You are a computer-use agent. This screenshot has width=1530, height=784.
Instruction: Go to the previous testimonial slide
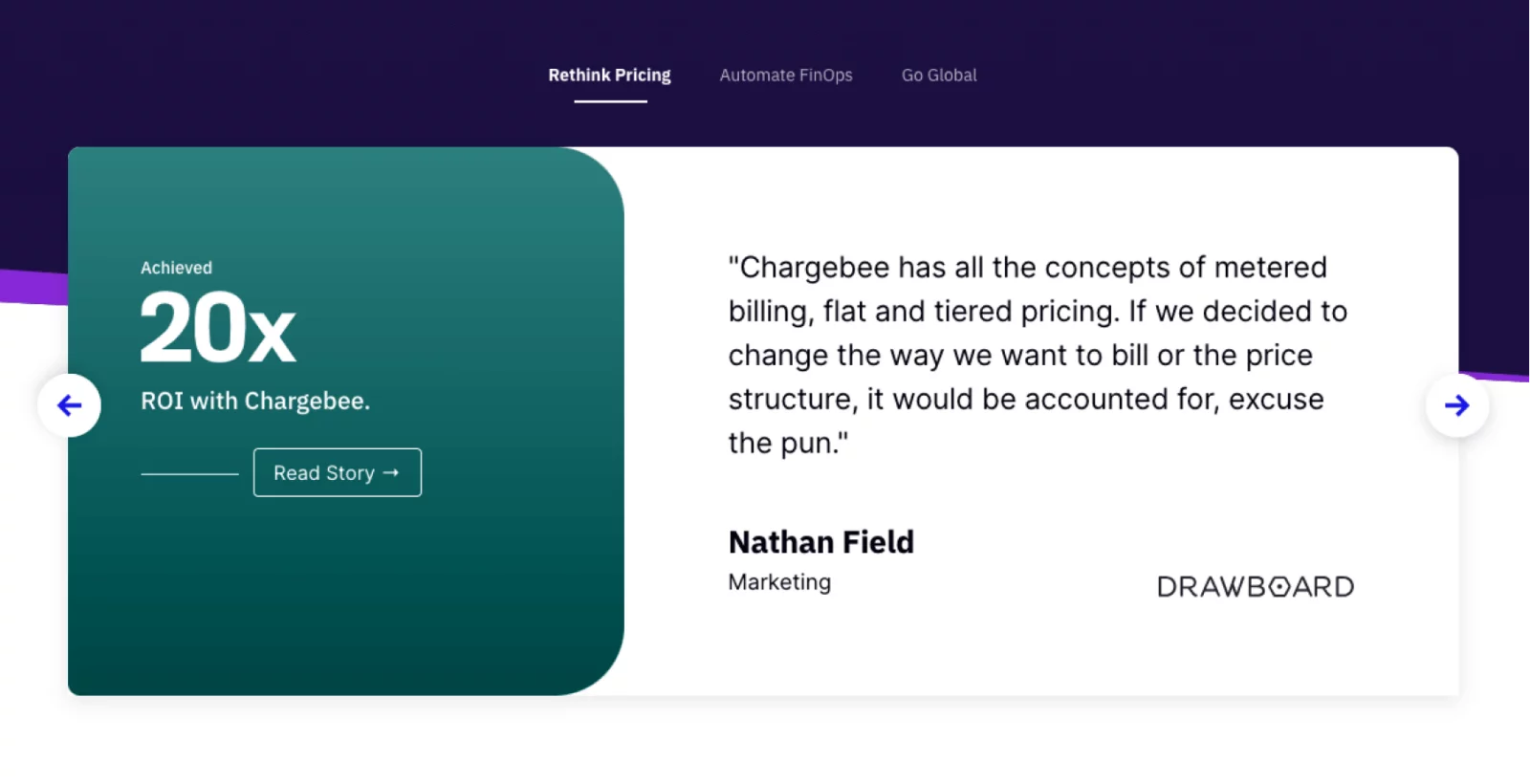coord(69,405)
